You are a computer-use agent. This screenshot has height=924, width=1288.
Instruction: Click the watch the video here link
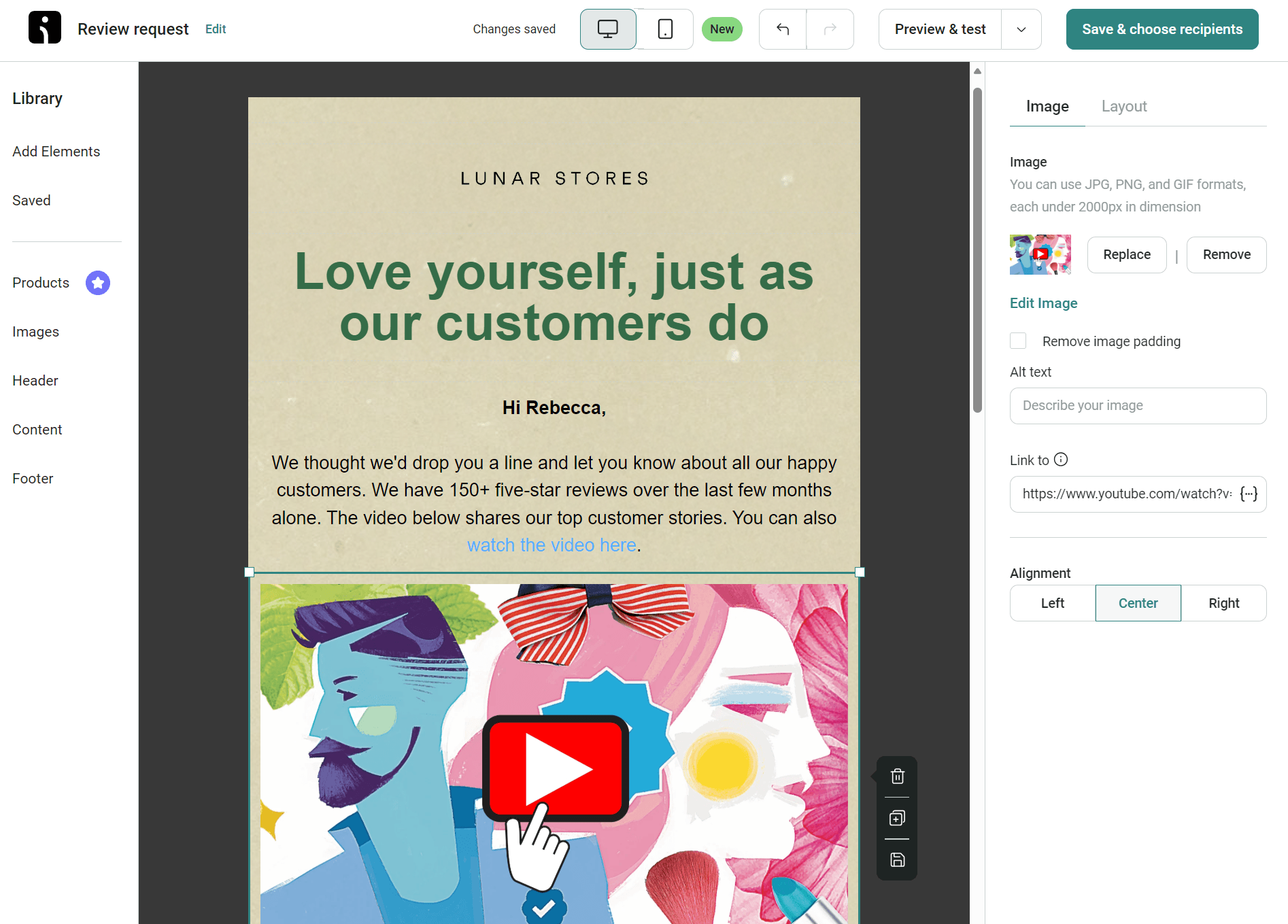click(x=552, y=545)
